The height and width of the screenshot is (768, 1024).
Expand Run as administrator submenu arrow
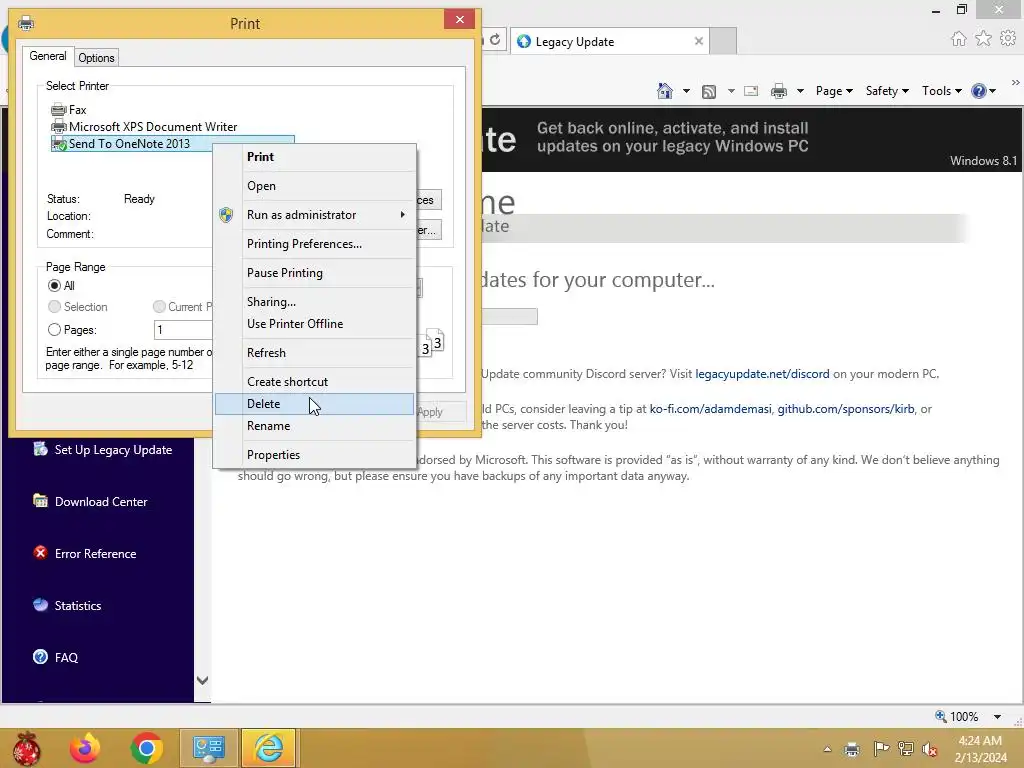[402, 215]
